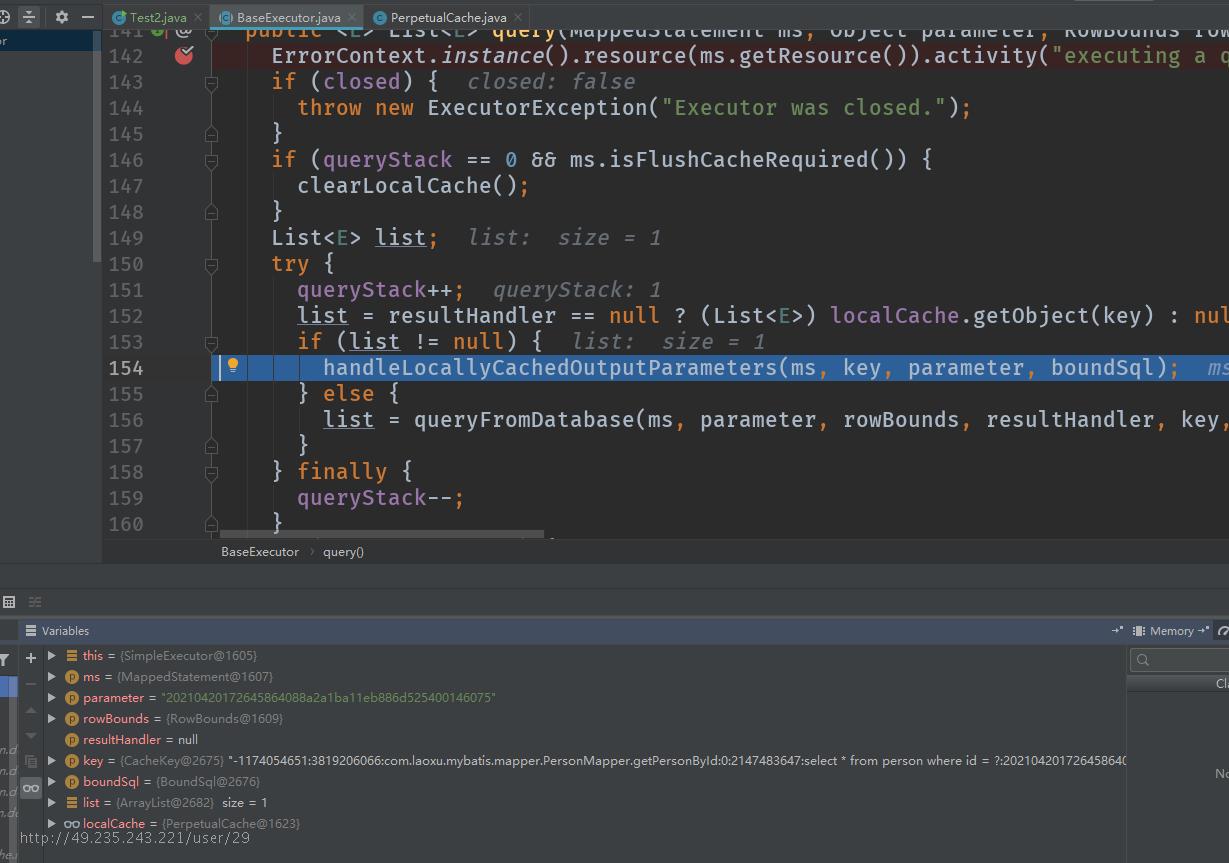This screenshot has height=863, width=1229.
Task: Click the horizontal editor scrollbar
Action: tap(382, 535)
